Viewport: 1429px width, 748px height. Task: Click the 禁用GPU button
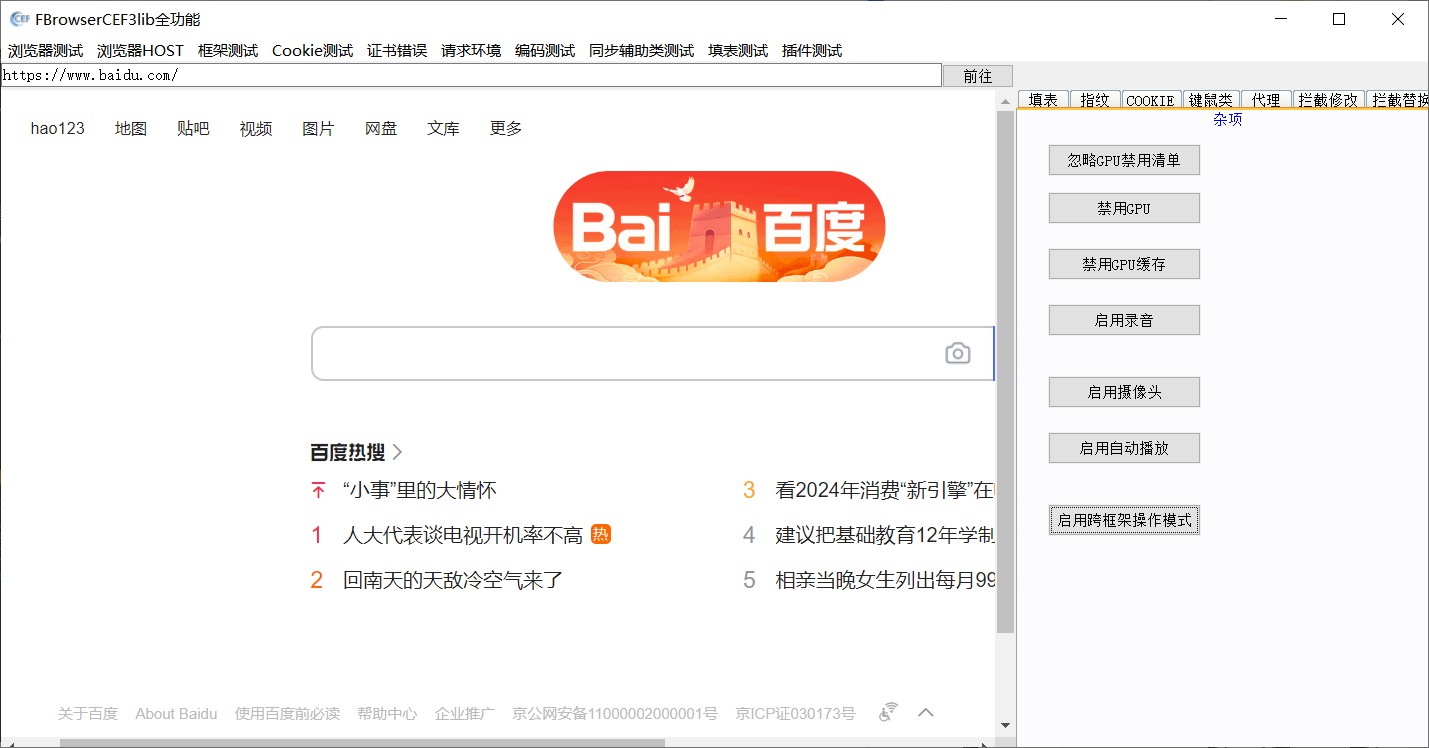(x=1124, y=208)
